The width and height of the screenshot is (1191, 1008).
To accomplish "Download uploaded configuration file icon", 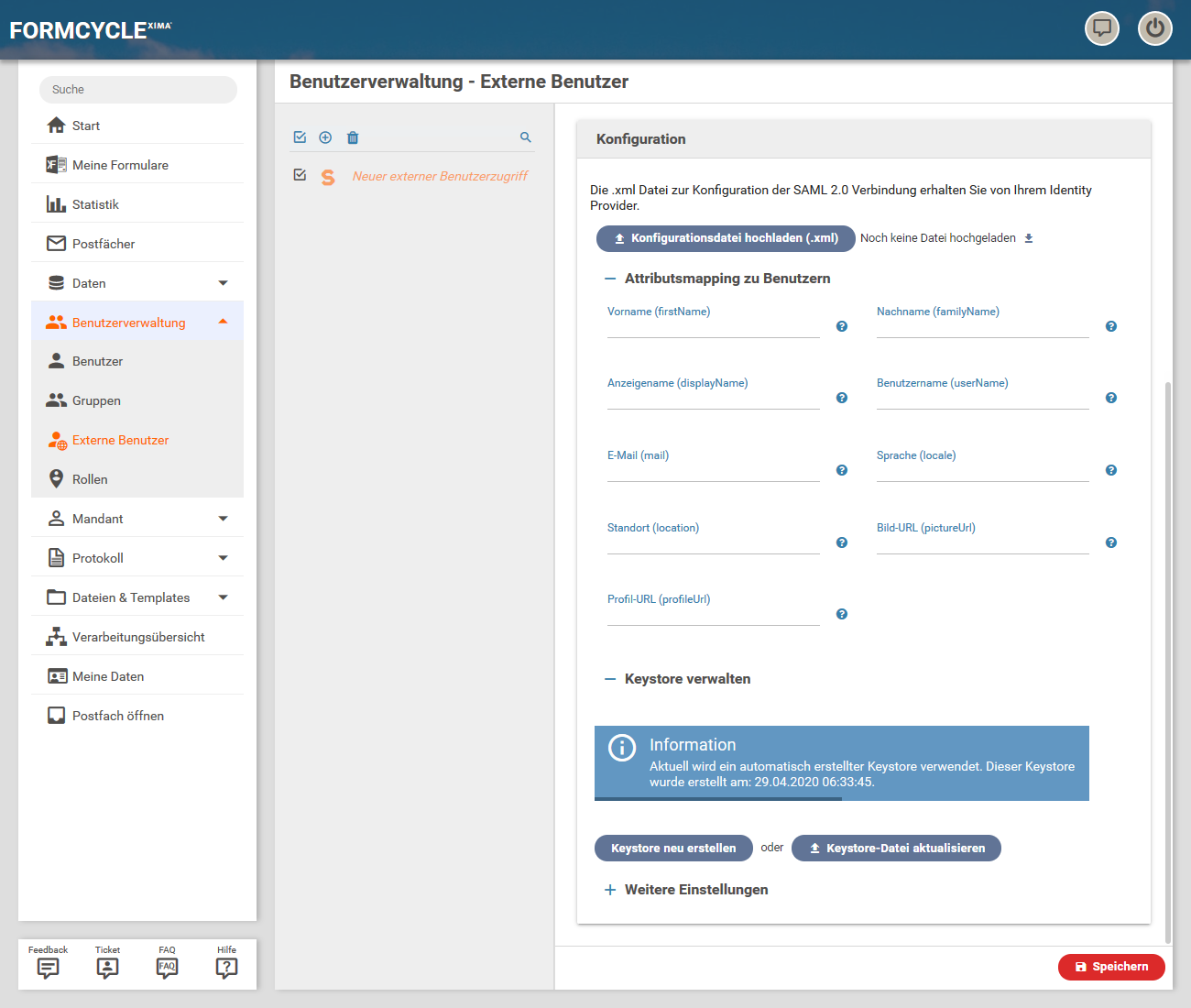I will pos(1029,238).
